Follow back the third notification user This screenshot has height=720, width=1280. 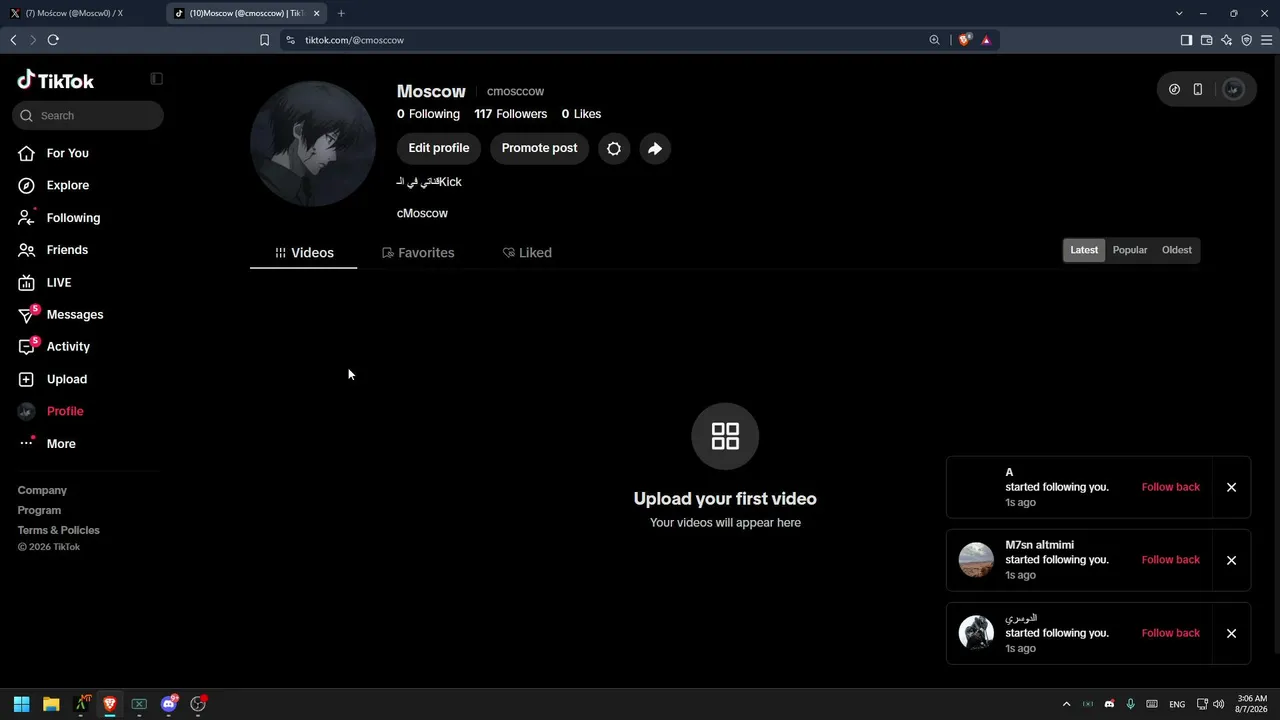pos(1171,633)
